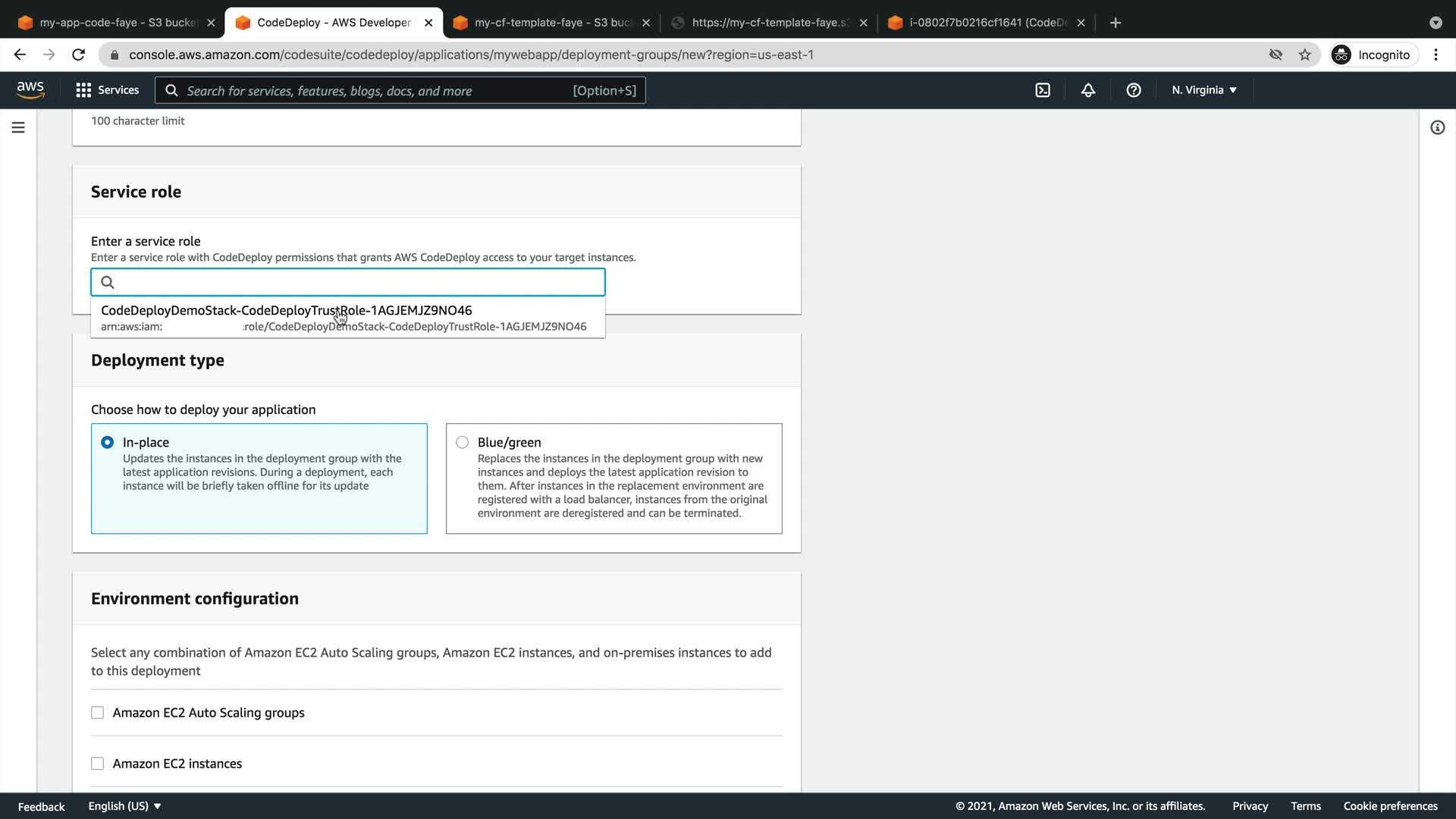Open the AWS CloudShell icon
The image size is (1456, 819).
click(1043, 90)
